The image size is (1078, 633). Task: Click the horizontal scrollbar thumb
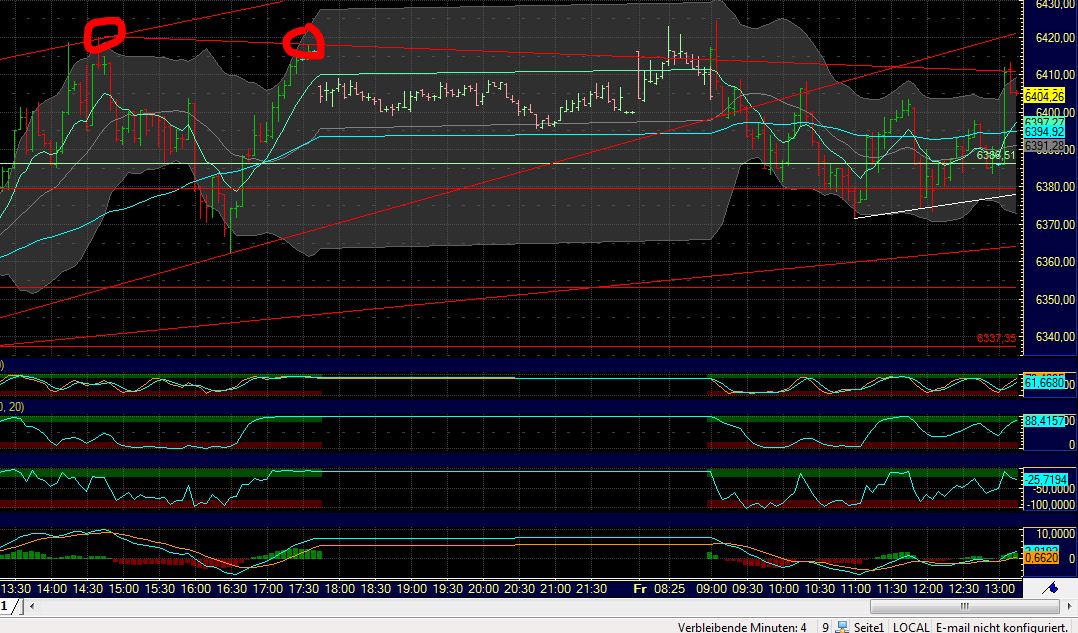965,606
